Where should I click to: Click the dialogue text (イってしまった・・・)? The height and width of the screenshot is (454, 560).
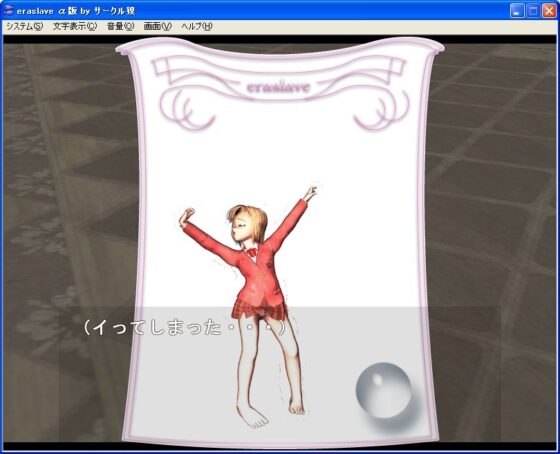tap(184, 328)
